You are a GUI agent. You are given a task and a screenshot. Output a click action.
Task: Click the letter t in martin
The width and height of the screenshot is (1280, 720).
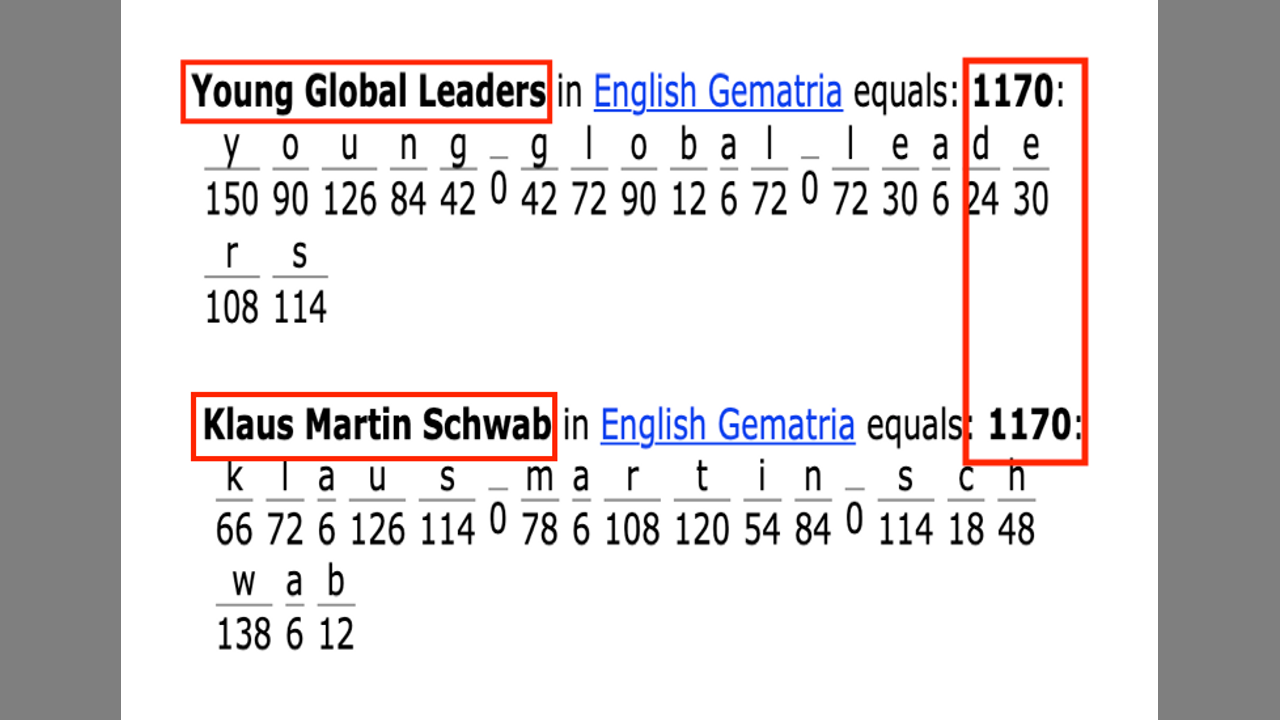pyautogui.click(x=701, y=479)
